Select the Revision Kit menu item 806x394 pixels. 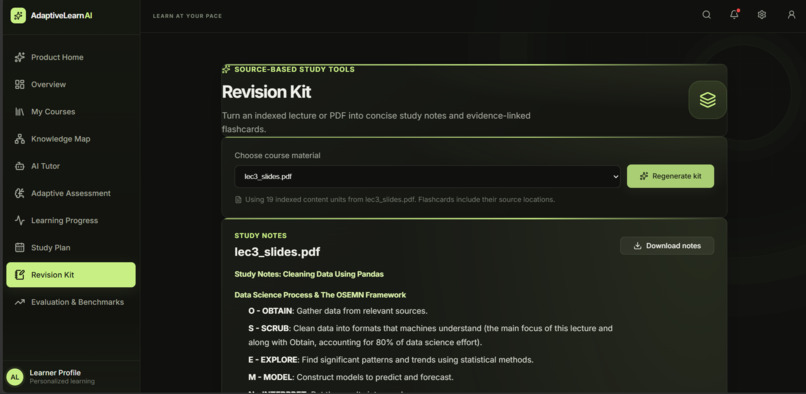(x=71, y=275)
